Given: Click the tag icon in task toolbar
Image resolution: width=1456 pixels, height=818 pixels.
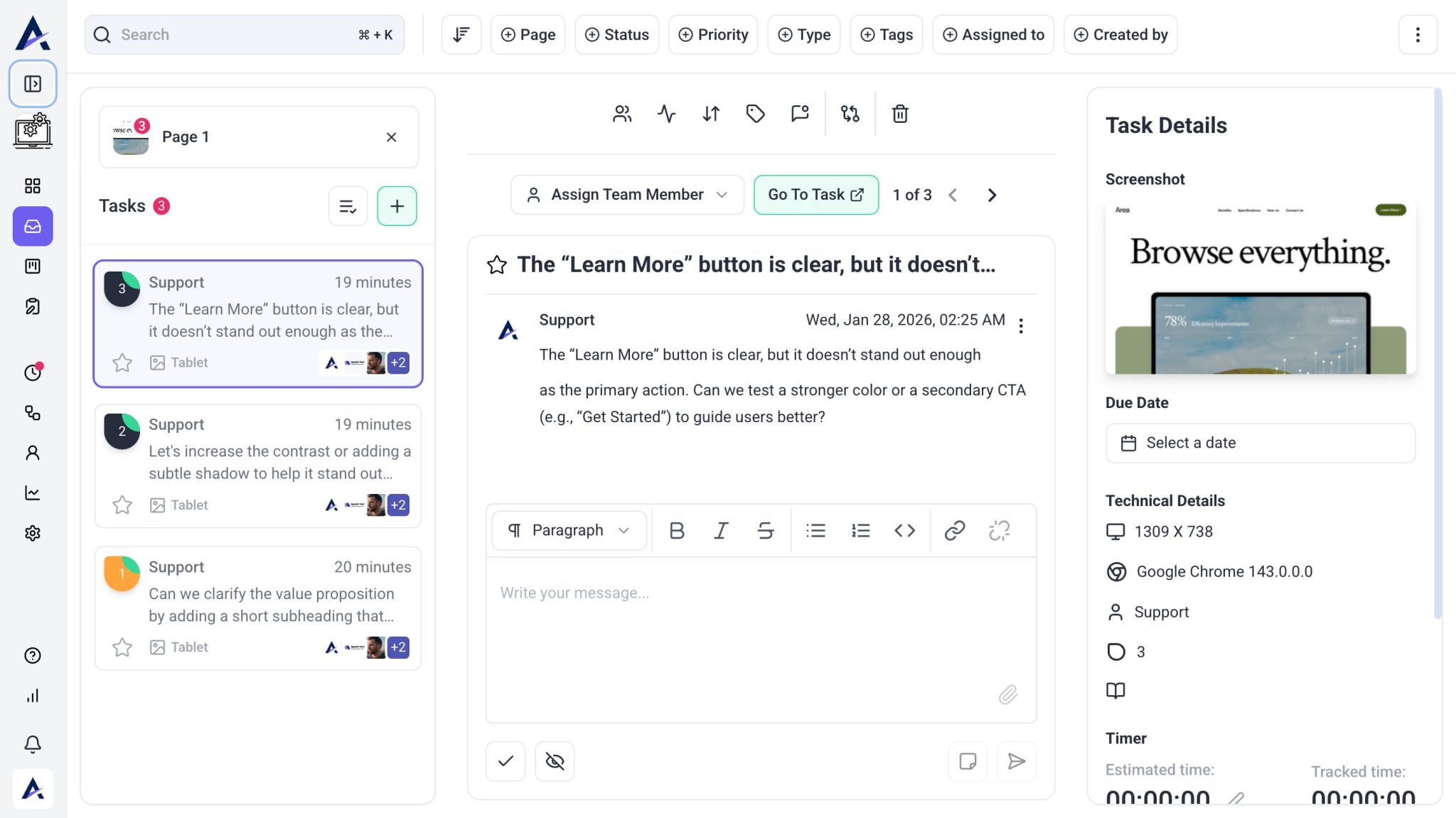Looking at the screenshot, I should (x=755, y=114).
